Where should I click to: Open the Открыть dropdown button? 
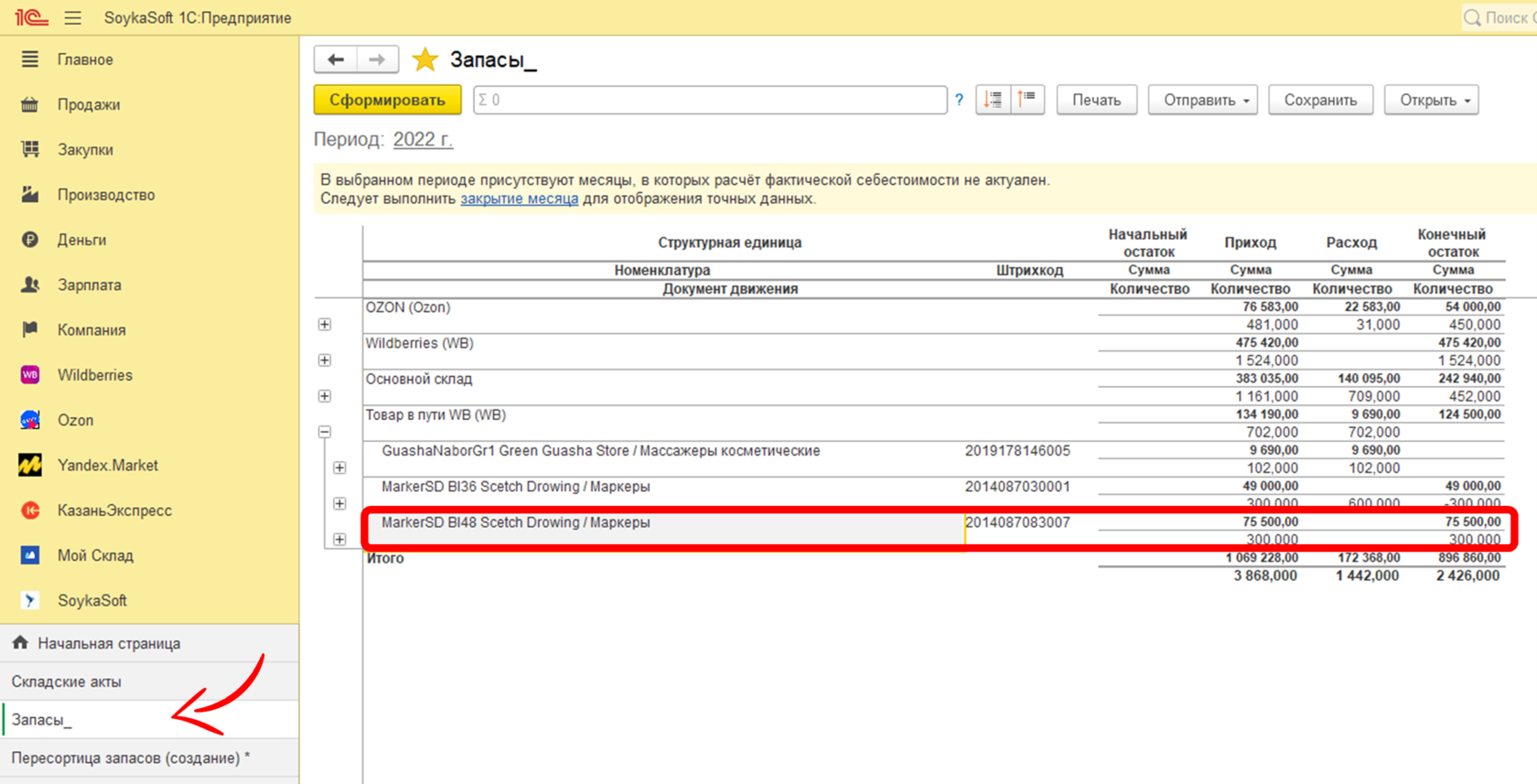click(x=1431, y=100)
